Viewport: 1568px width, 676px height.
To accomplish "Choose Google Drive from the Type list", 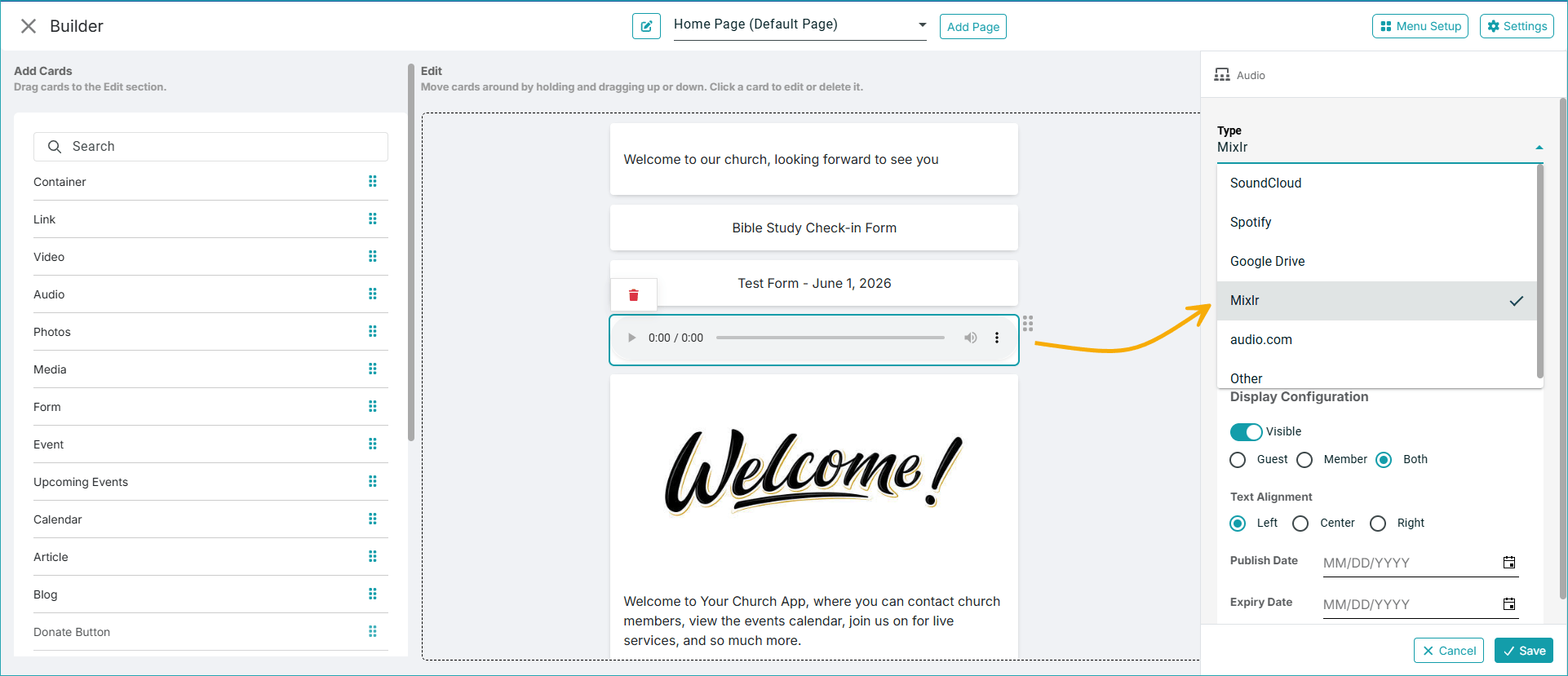I will [1377, 261].
